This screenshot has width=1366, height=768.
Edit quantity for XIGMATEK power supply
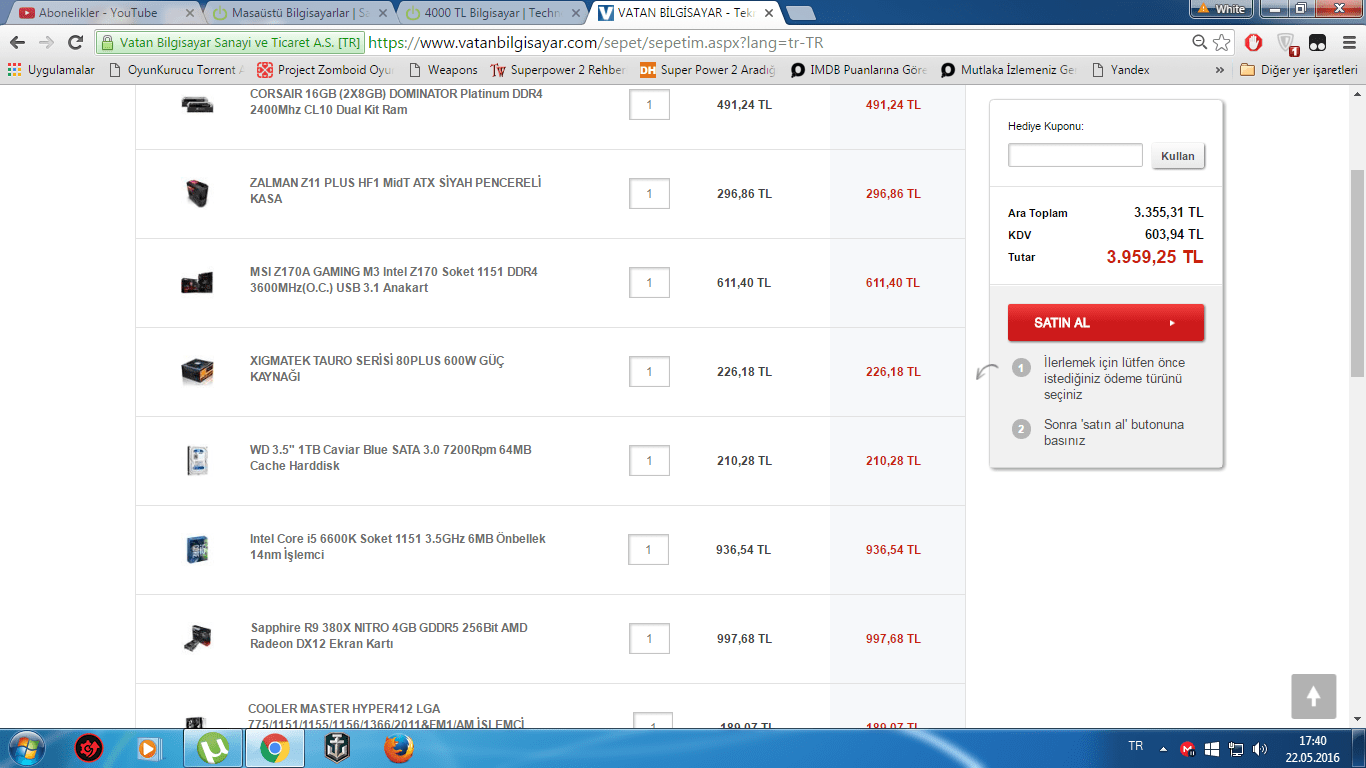(x=649, y=372)
